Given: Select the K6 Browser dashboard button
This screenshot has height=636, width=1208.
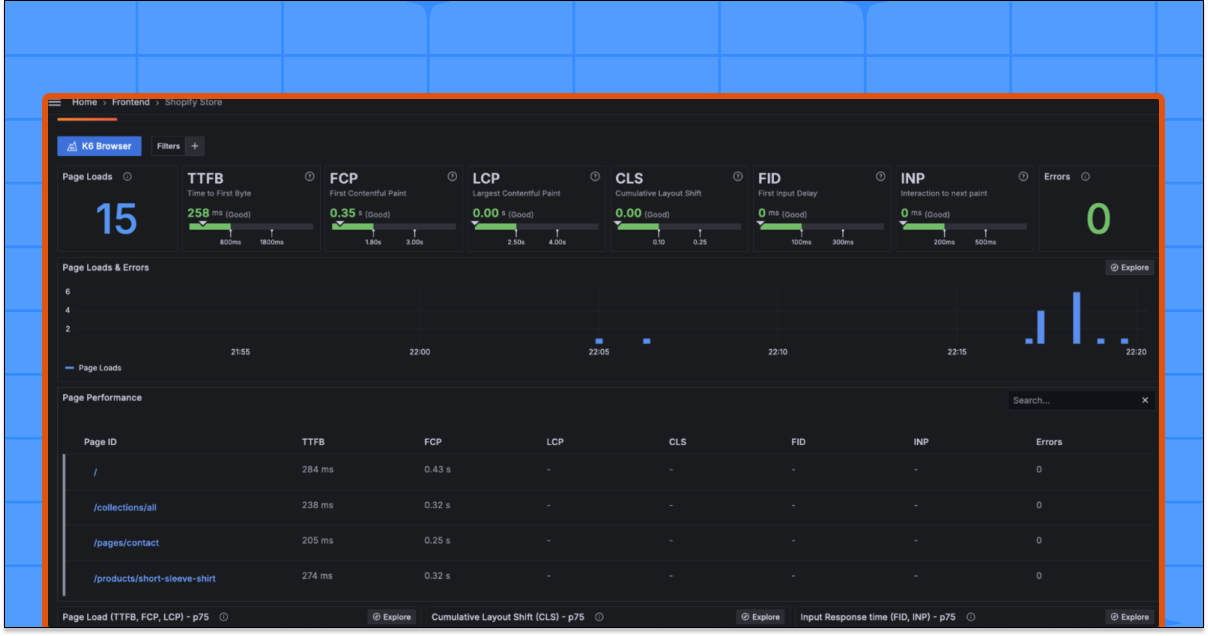Looking at the screenshot, I should coord(99,146).
